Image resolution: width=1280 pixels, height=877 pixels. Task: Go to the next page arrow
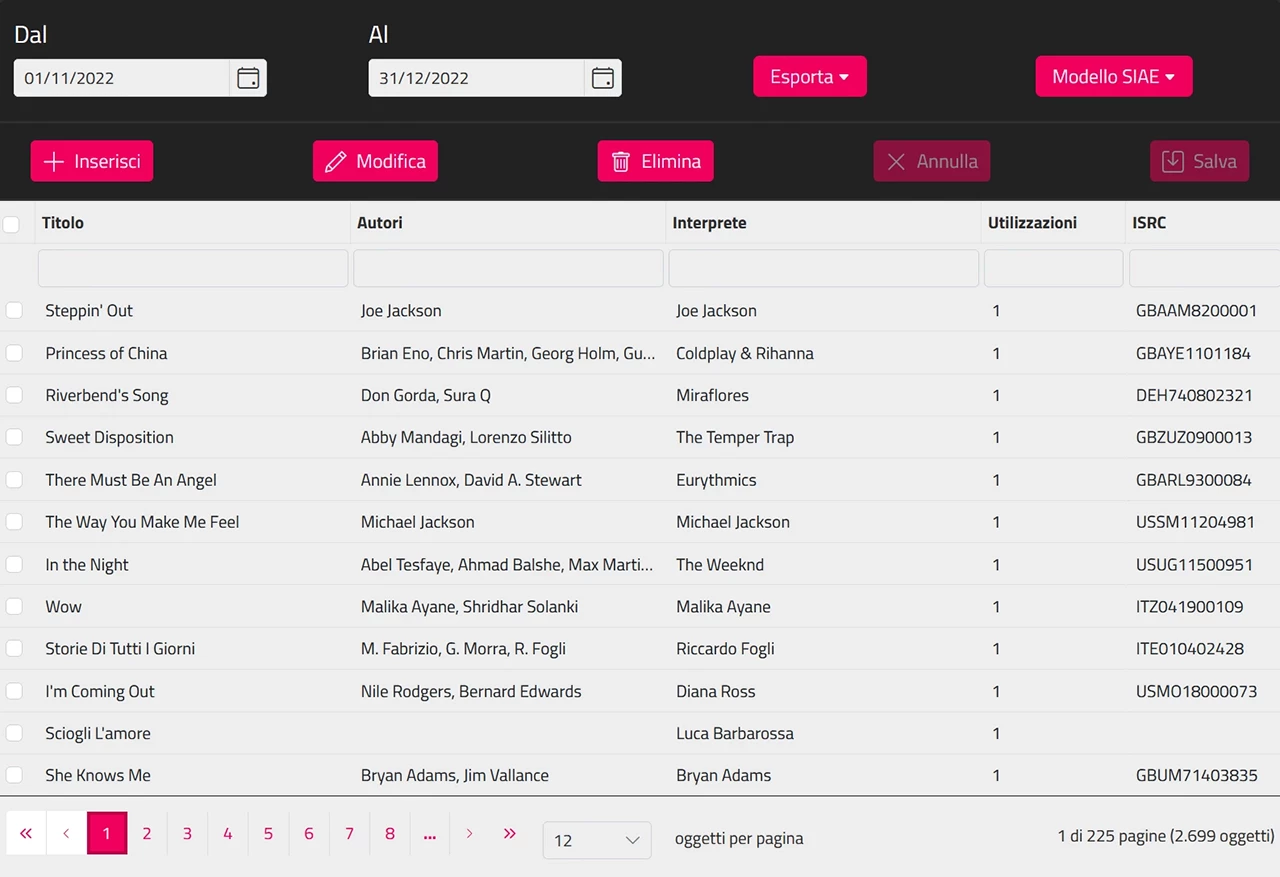pyautogui.click(x=470, y=833)
